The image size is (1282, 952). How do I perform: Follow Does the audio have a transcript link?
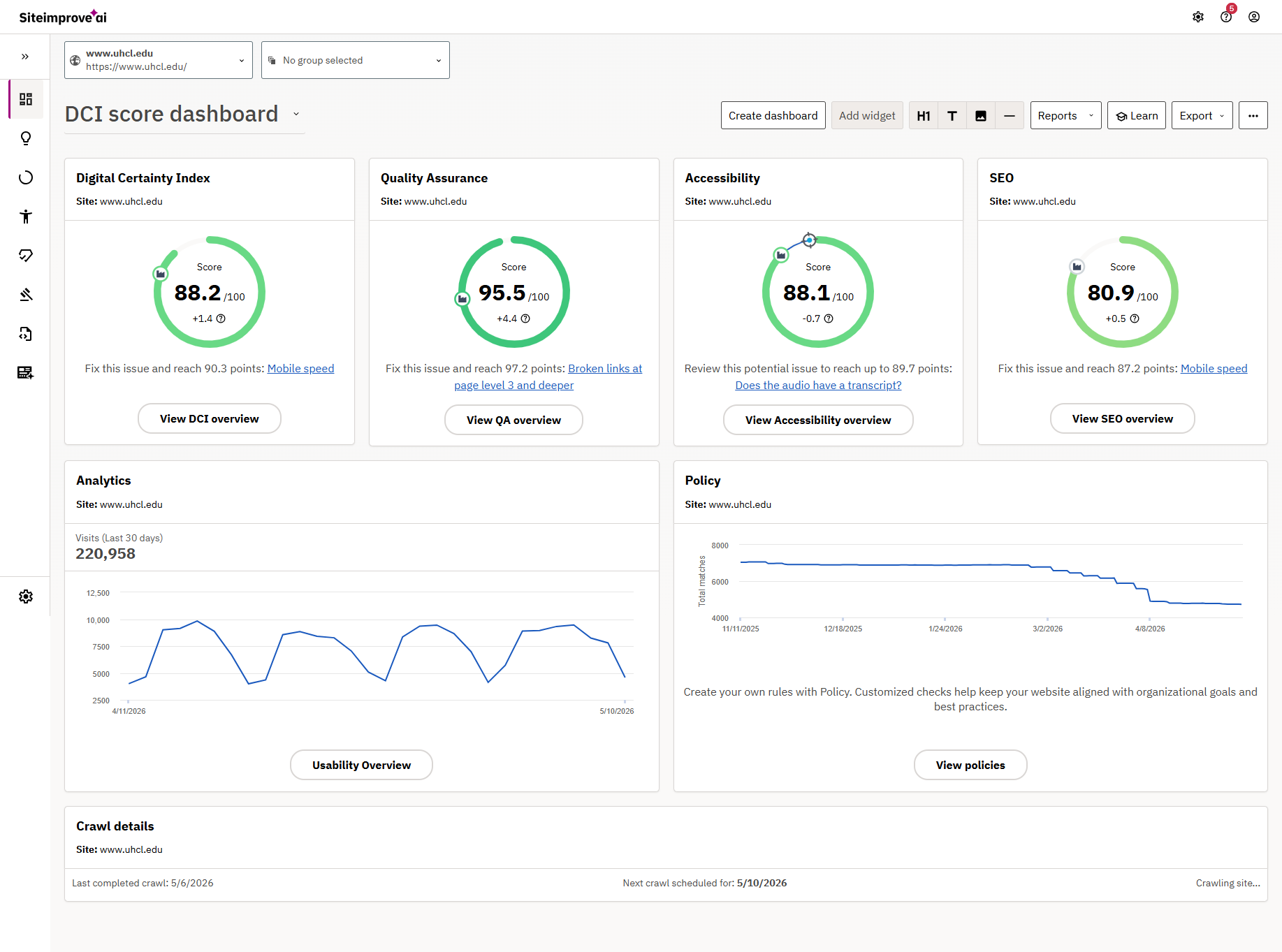tap(818, 385)
